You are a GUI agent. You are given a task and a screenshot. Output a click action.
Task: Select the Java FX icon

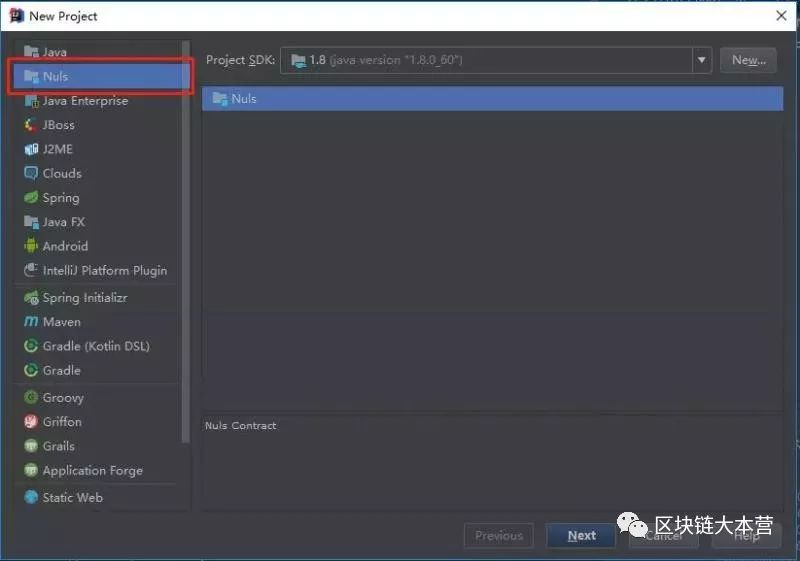(x=31, y=222)
